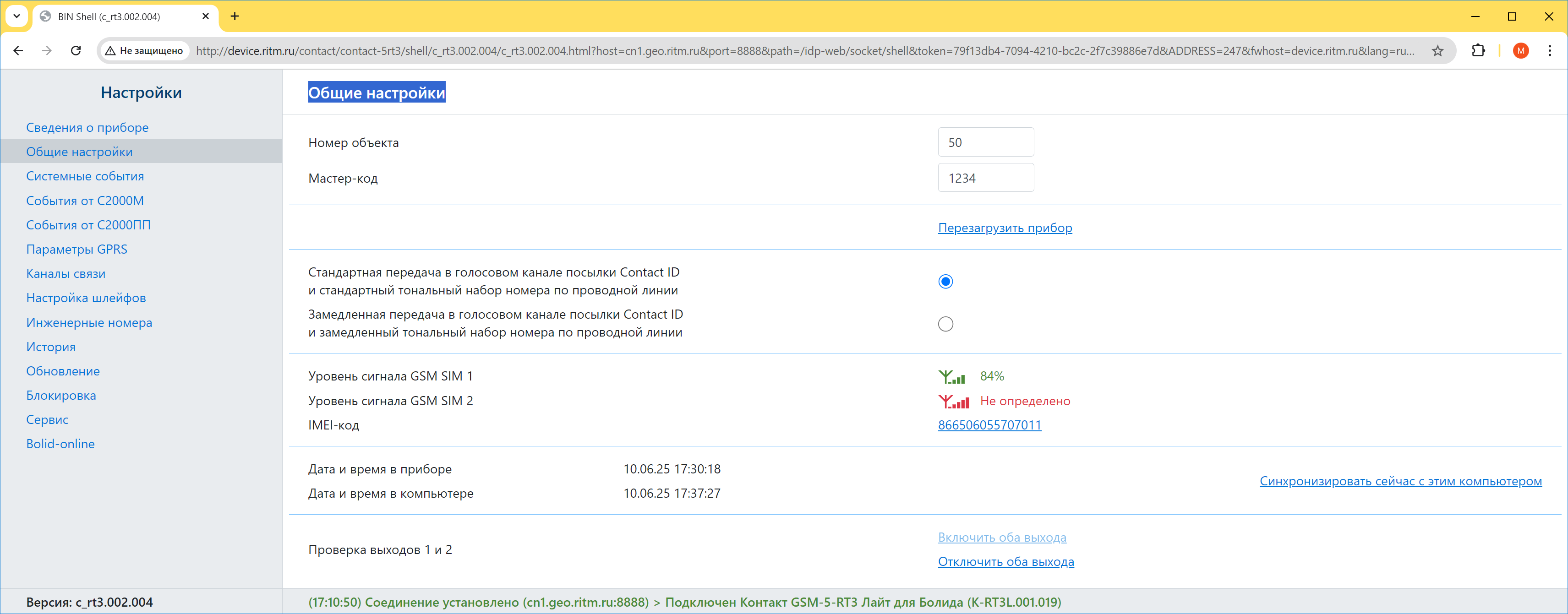The width and height of the screenshot is (1568, 614).
Task: Click the green GSM SIM 1 signal icon
Action: coord(952,377)
